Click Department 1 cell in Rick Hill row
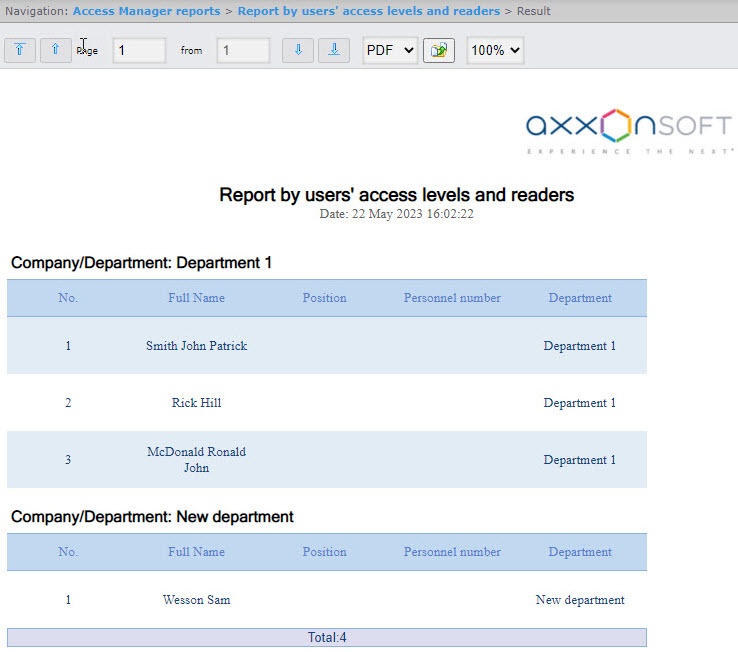The width and height of the screenshot is (738, 652). (580, 402)
